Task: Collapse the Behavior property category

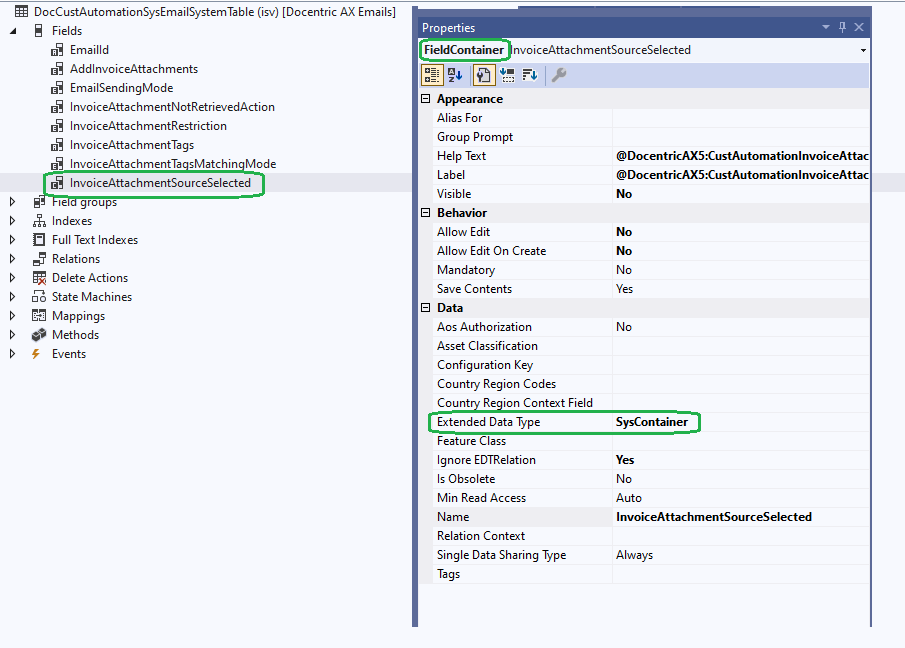Action: pos(426,213)
